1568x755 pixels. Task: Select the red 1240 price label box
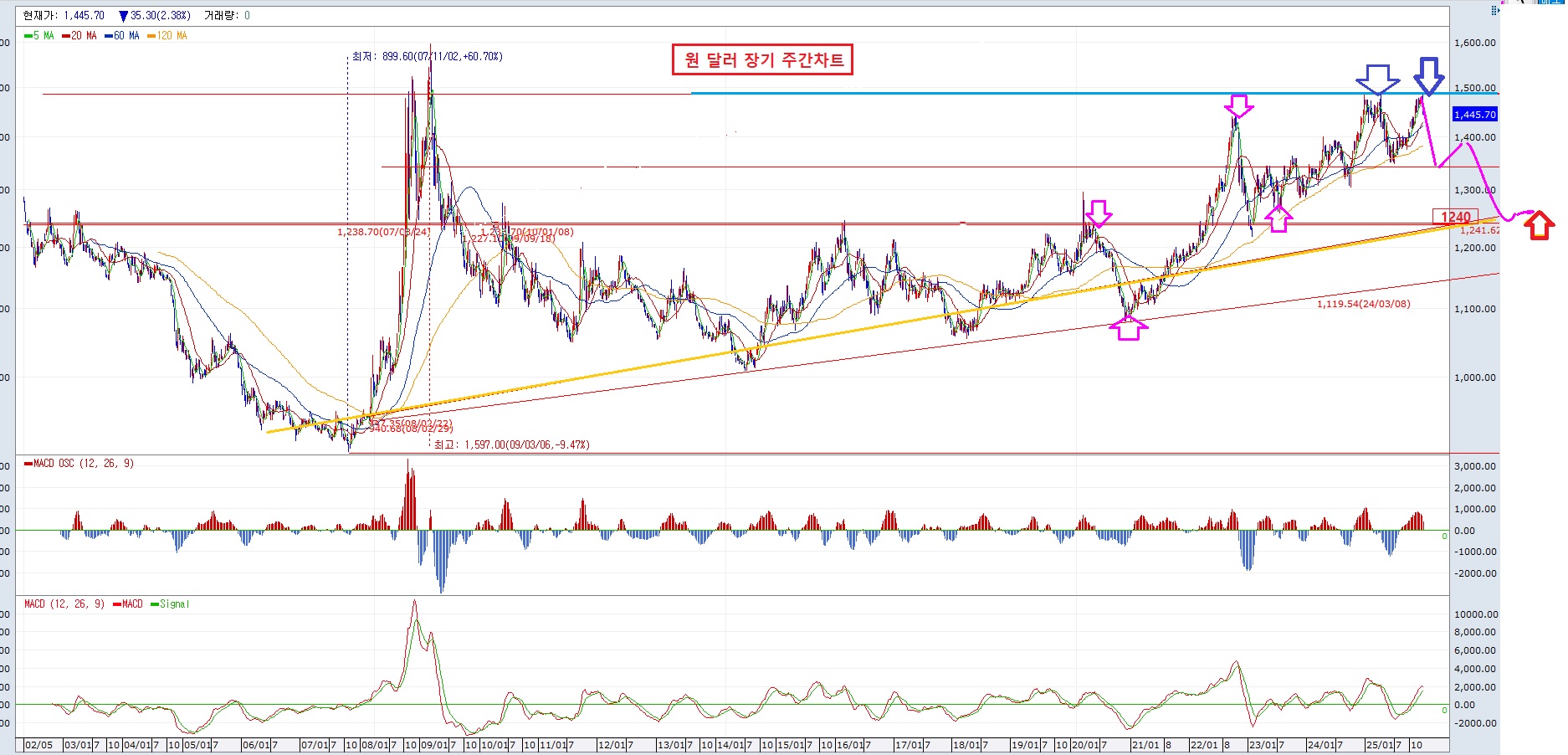pos(1455,217)
